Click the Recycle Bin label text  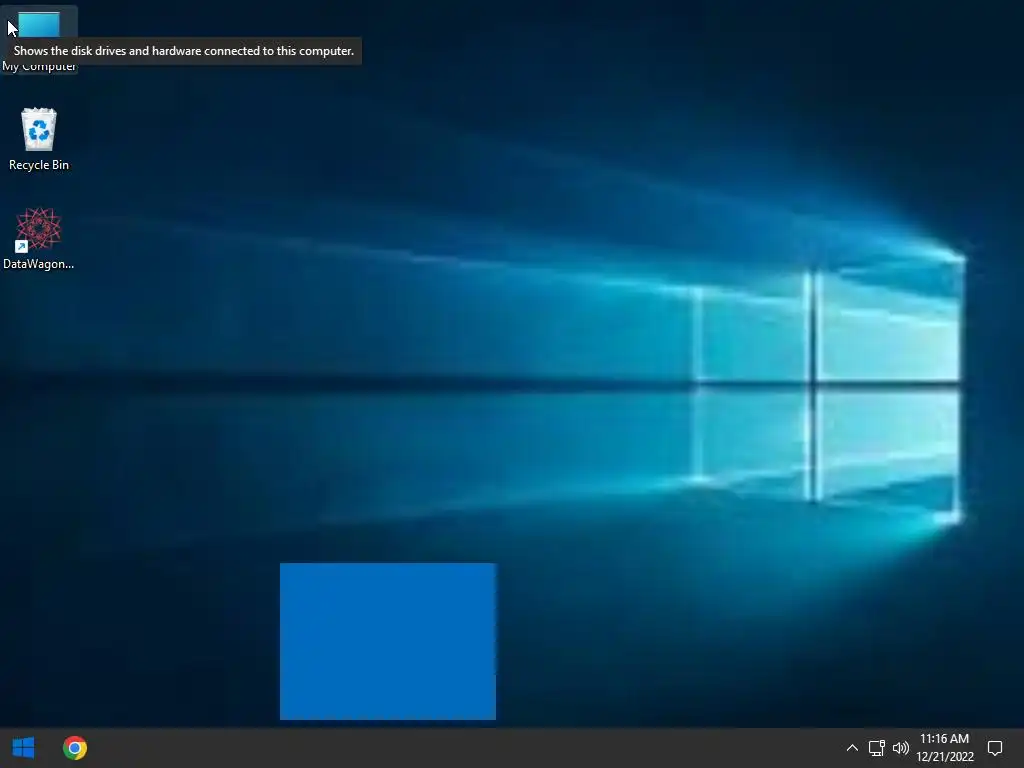pyautogui.click(x=39, y=165)
